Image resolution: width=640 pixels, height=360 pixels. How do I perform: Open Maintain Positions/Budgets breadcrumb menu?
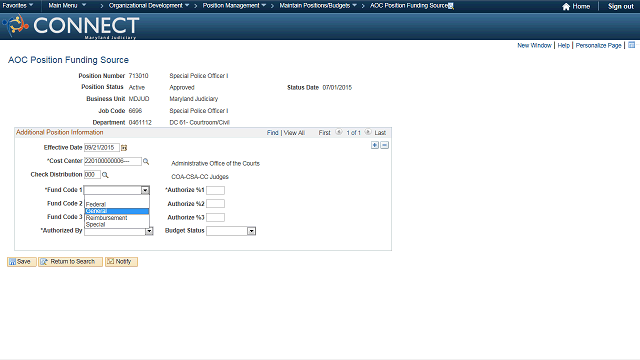(x=318, y=6)
